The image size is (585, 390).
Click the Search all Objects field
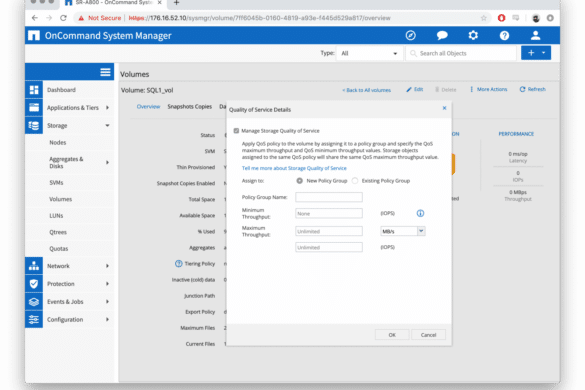coord(461,53)
